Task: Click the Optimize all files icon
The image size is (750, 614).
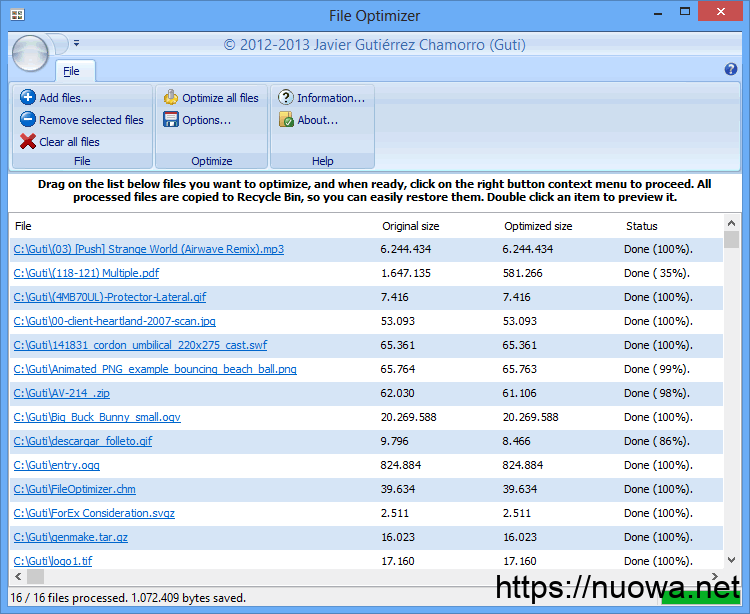Action: coord(171,98)
